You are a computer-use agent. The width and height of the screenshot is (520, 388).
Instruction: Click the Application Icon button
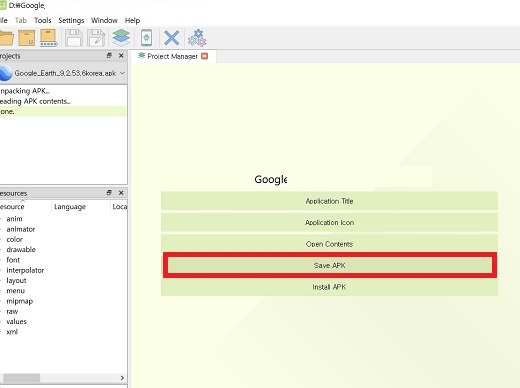tap(329, 222)
